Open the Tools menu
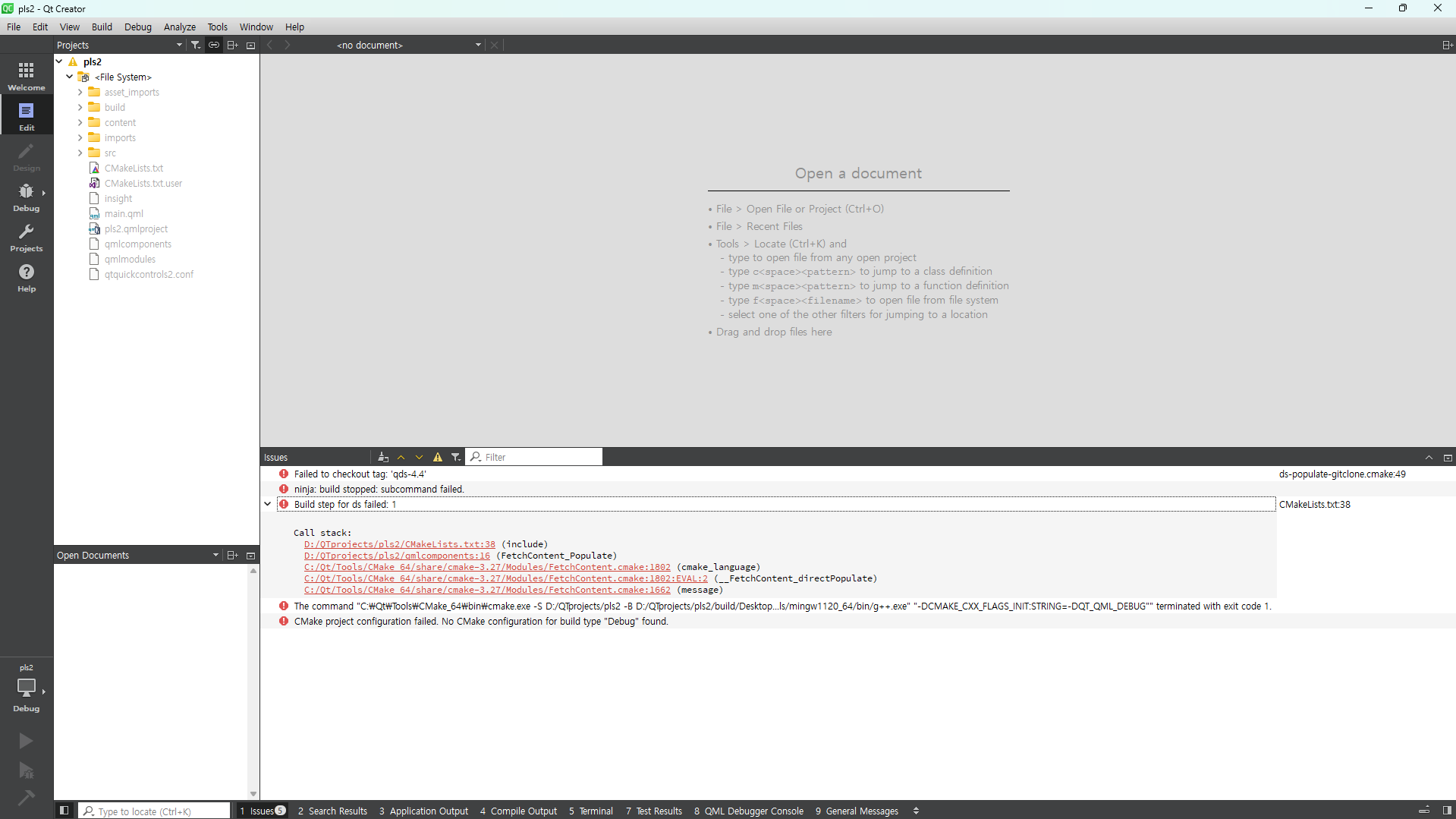Image resolution: width=1456 pixels, height=819 pixels. 218,27
